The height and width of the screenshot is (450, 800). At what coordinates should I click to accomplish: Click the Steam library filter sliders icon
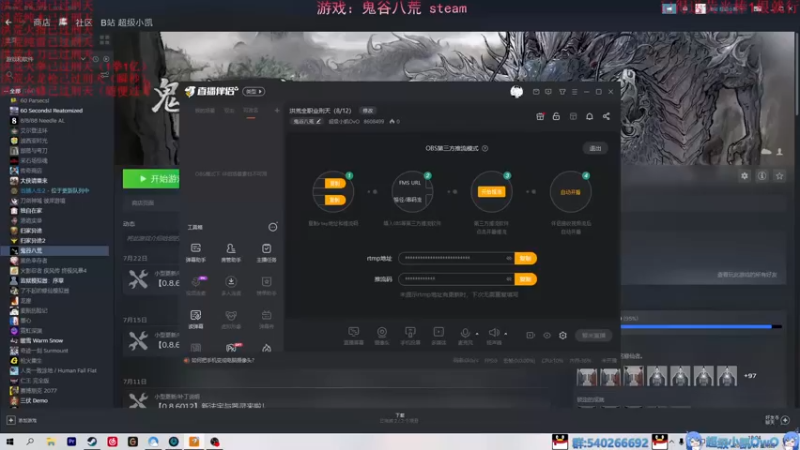coord(105,75)
